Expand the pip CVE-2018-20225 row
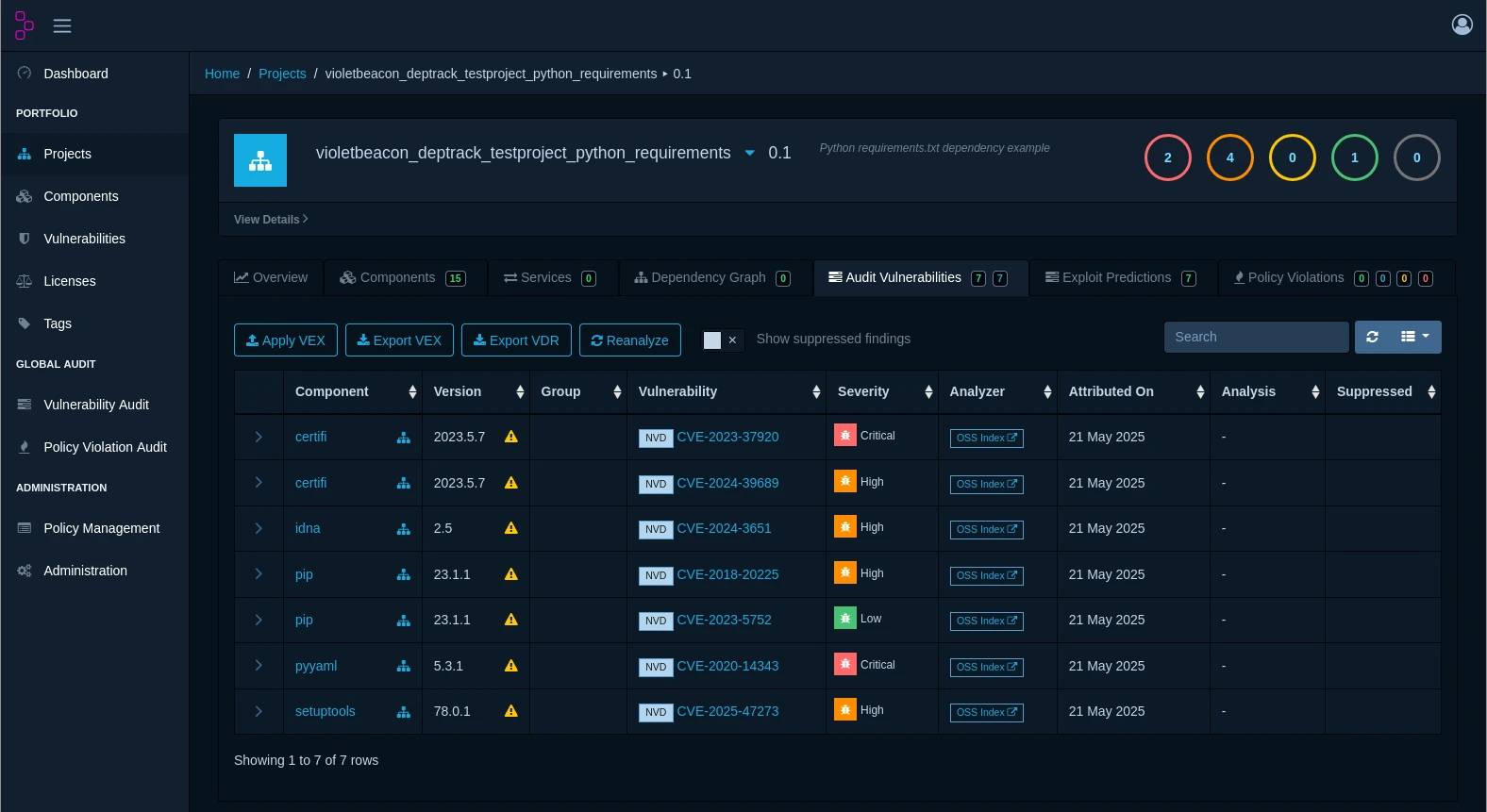The image size is (1487, 812). pos(259,573)
